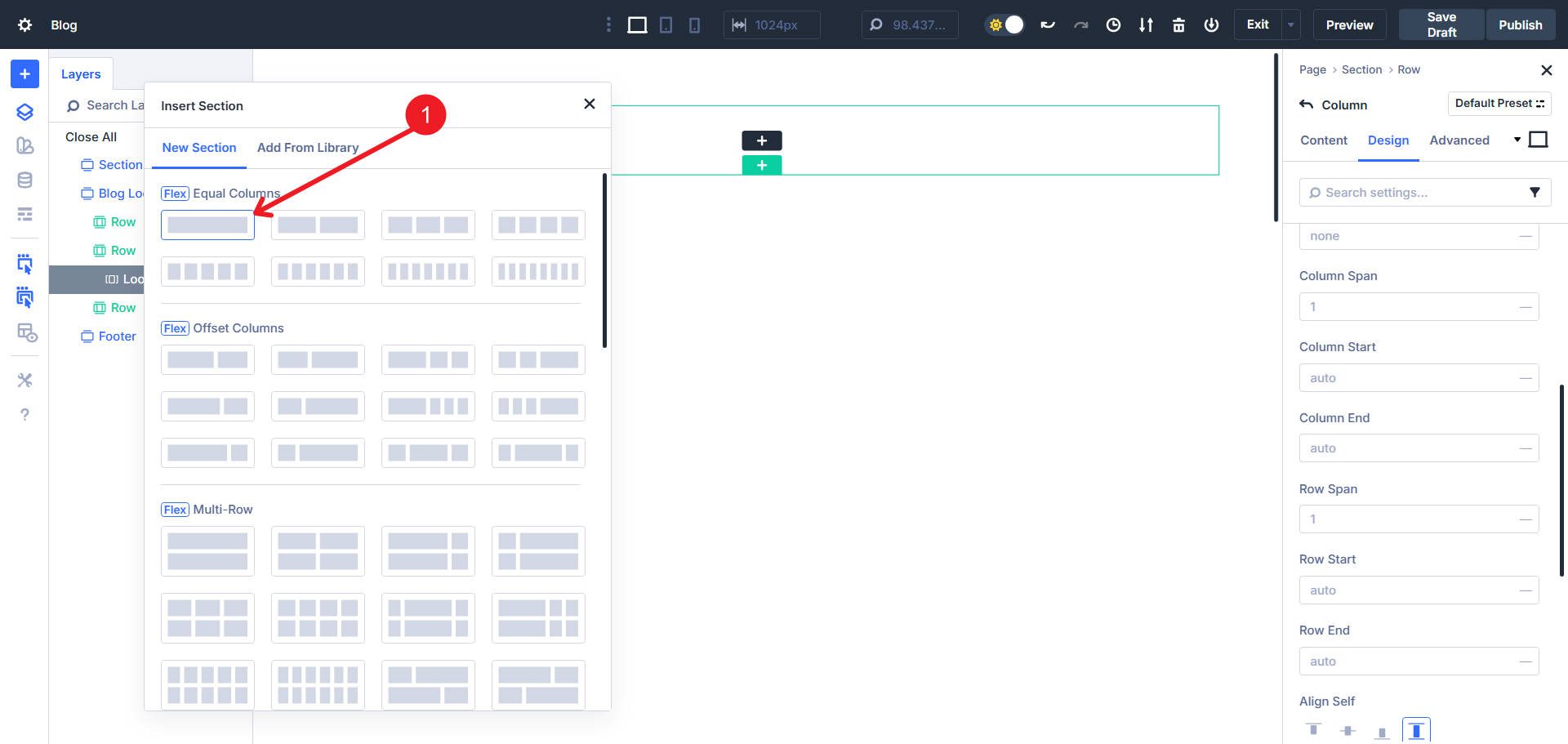Select the Layers panel icon
This screenshot has width=1568, height=744.
pos(24,112)
